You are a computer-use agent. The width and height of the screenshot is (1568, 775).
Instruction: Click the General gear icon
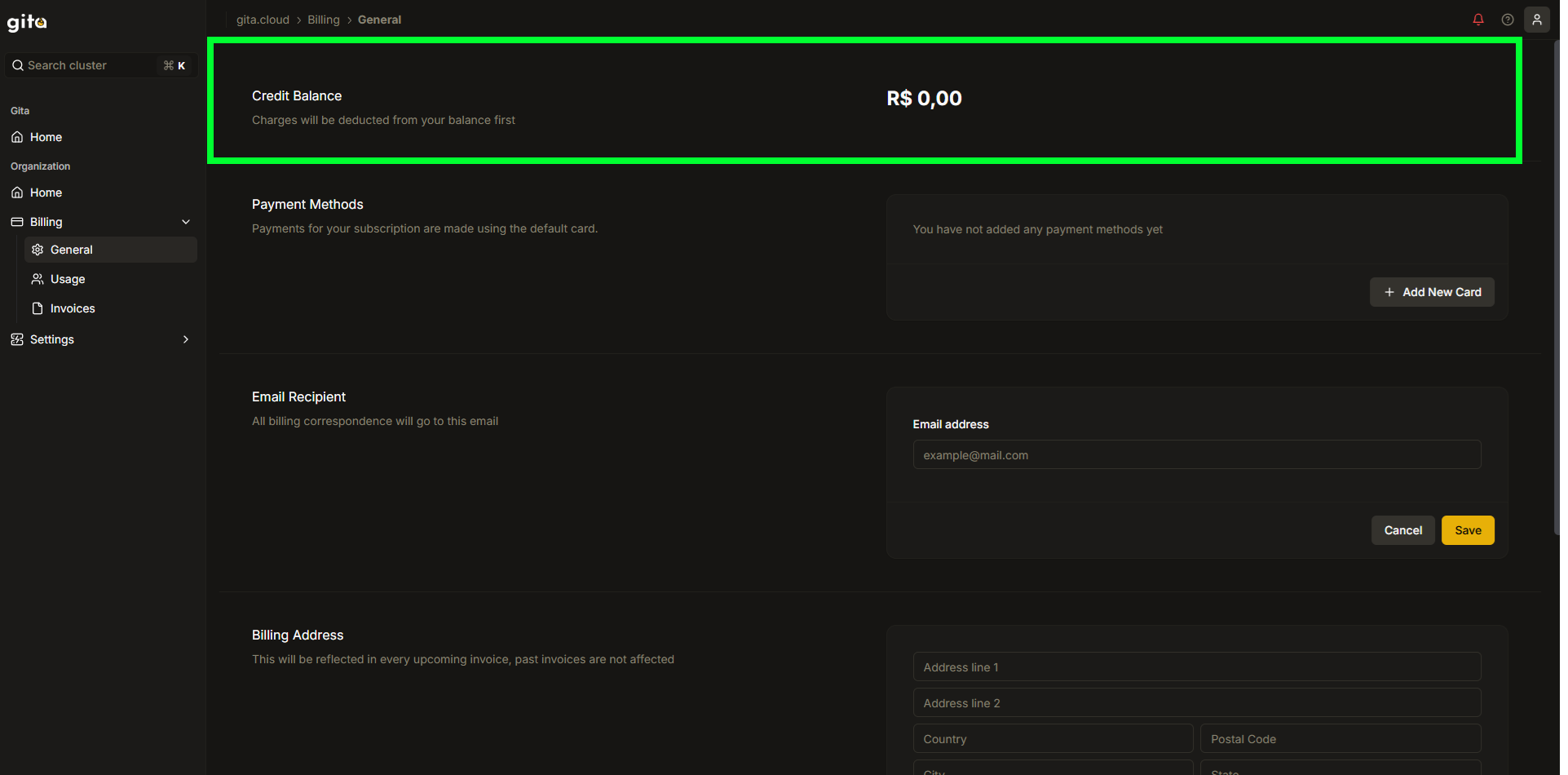coord(38,250)
